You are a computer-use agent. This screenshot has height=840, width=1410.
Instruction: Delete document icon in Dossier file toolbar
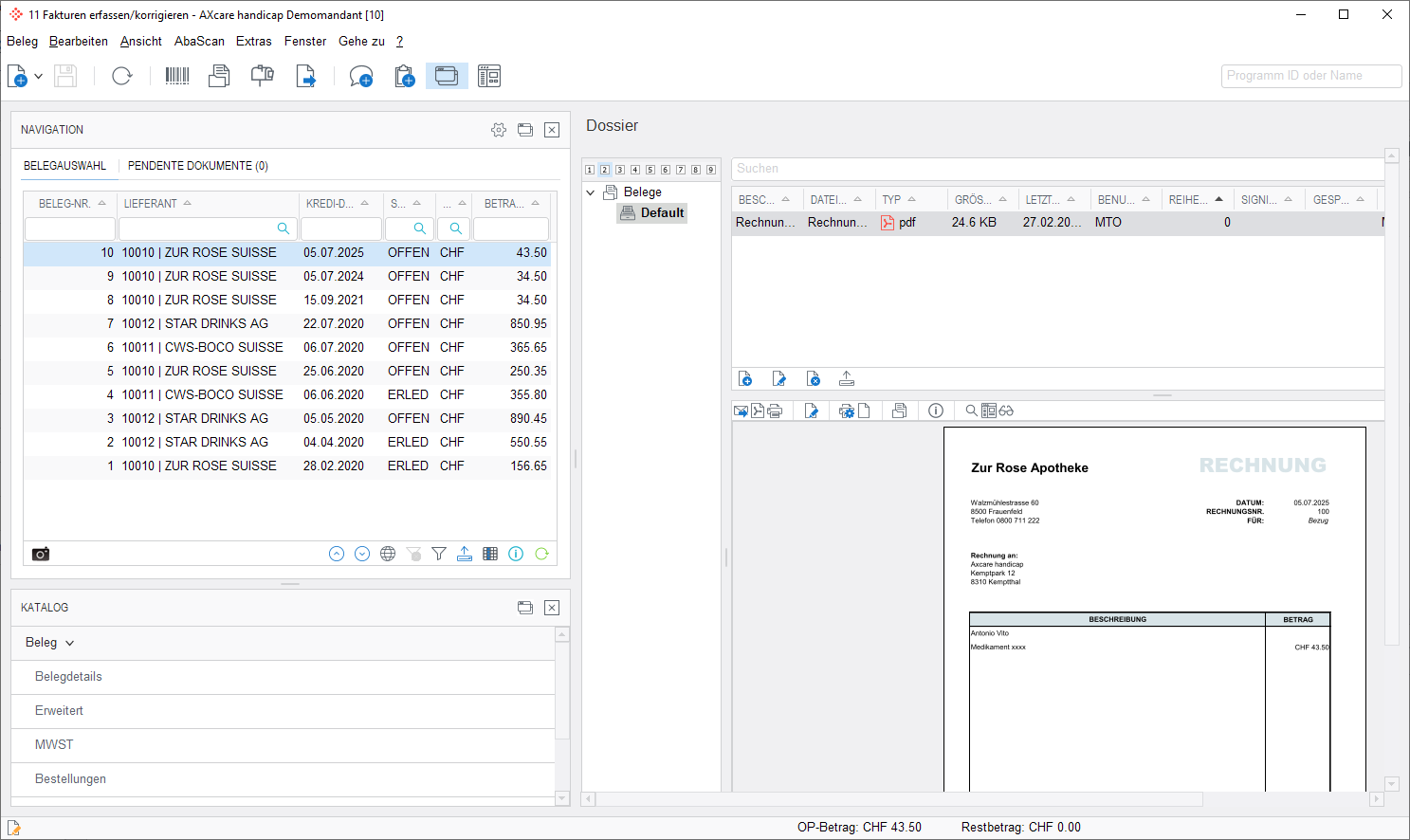point(813,379)
